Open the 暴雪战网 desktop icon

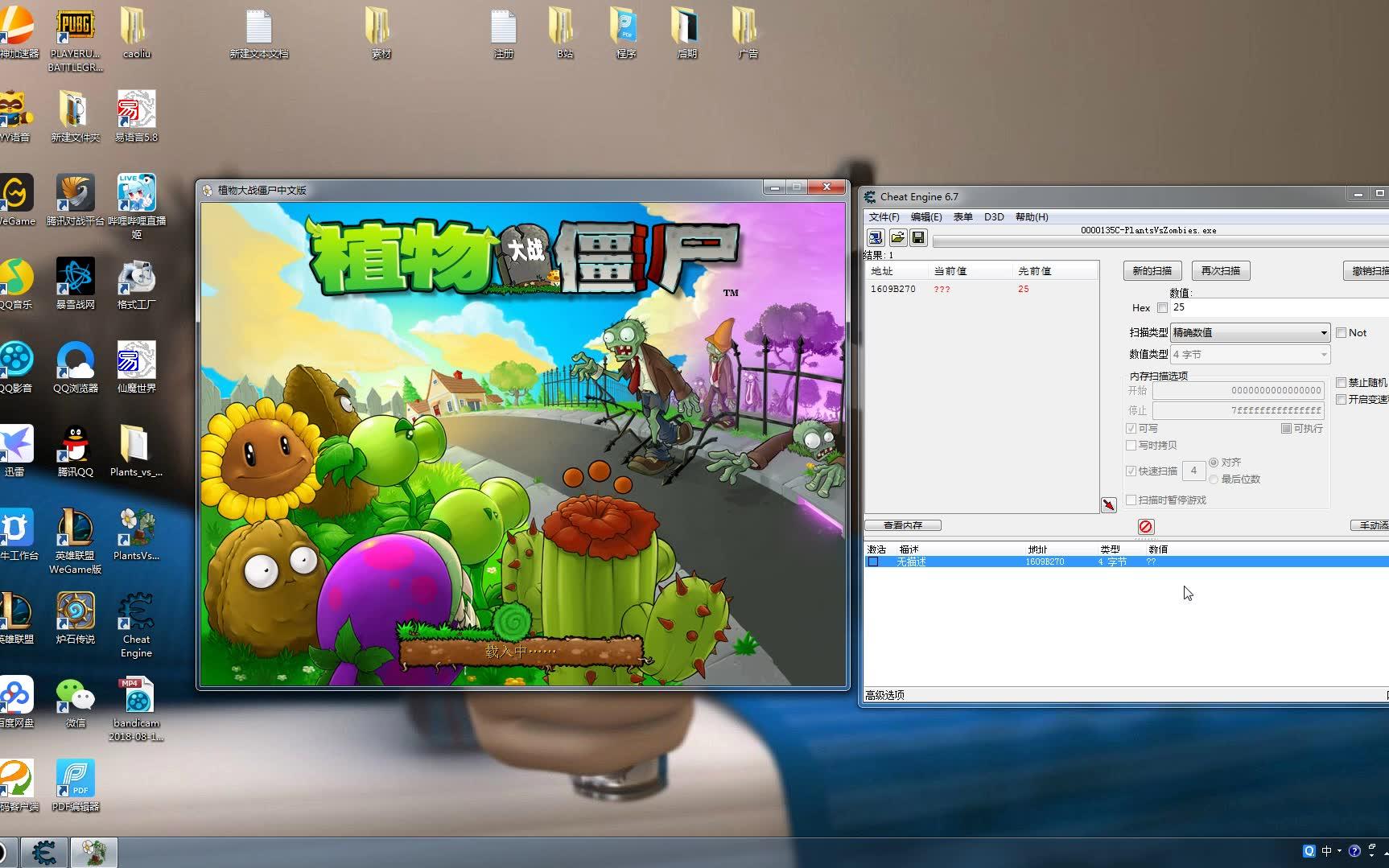(x=75, y=284)
